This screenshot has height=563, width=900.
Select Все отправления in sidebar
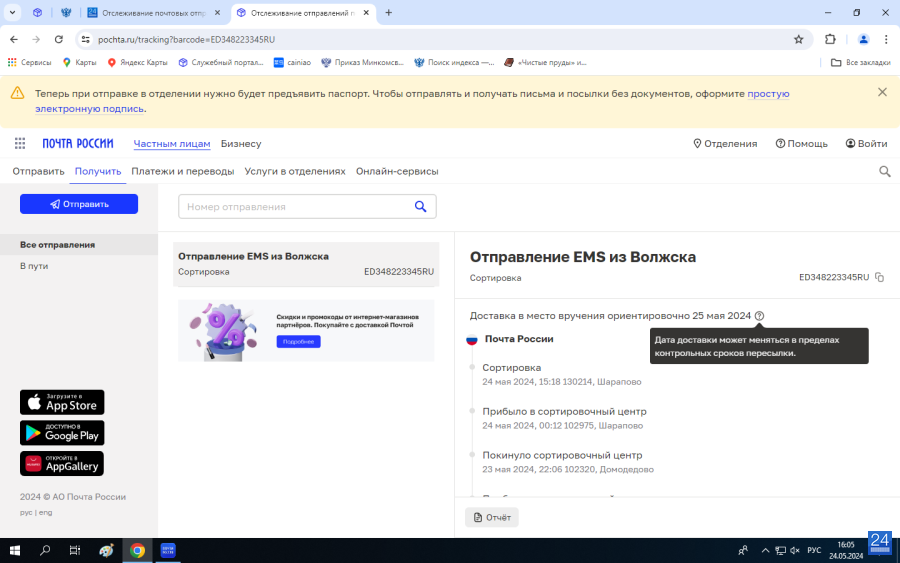tap(79, 244)
